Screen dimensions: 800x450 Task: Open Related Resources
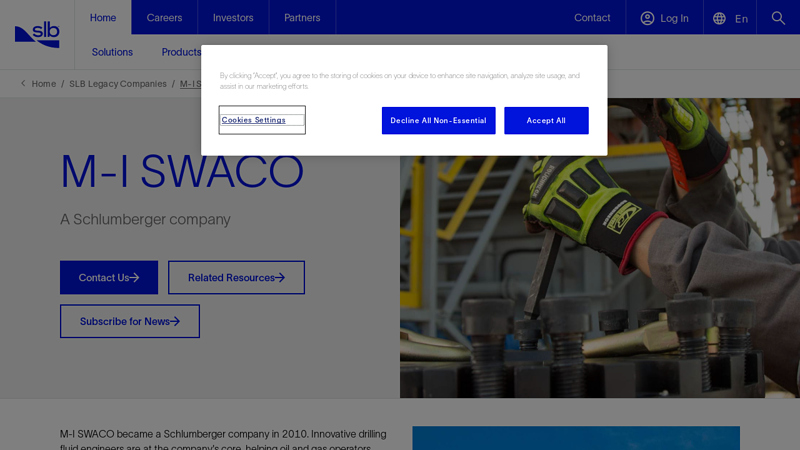click(x=236, y=278)
